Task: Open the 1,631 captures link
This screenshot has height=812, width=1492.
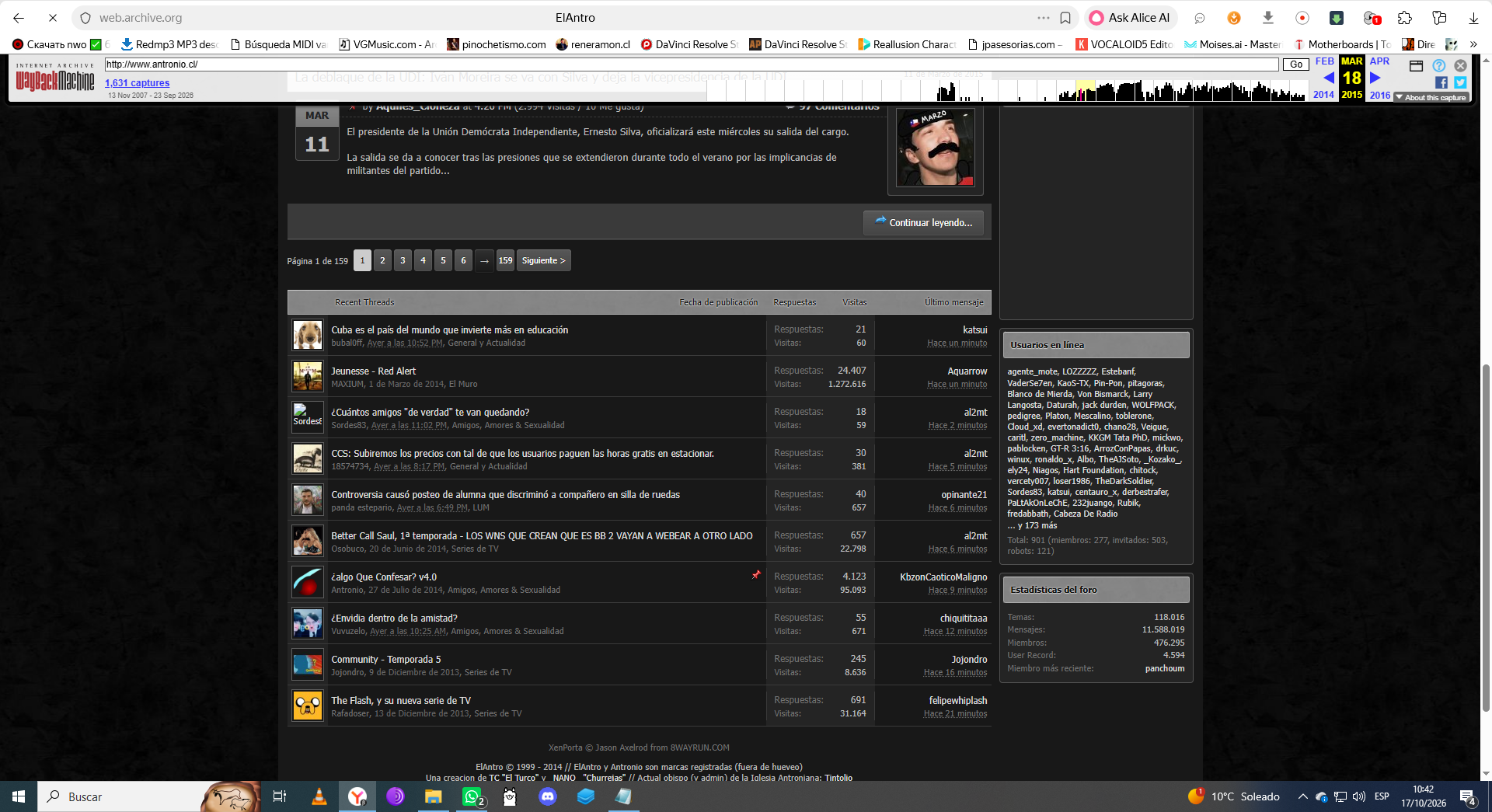Action: point(137,83)
